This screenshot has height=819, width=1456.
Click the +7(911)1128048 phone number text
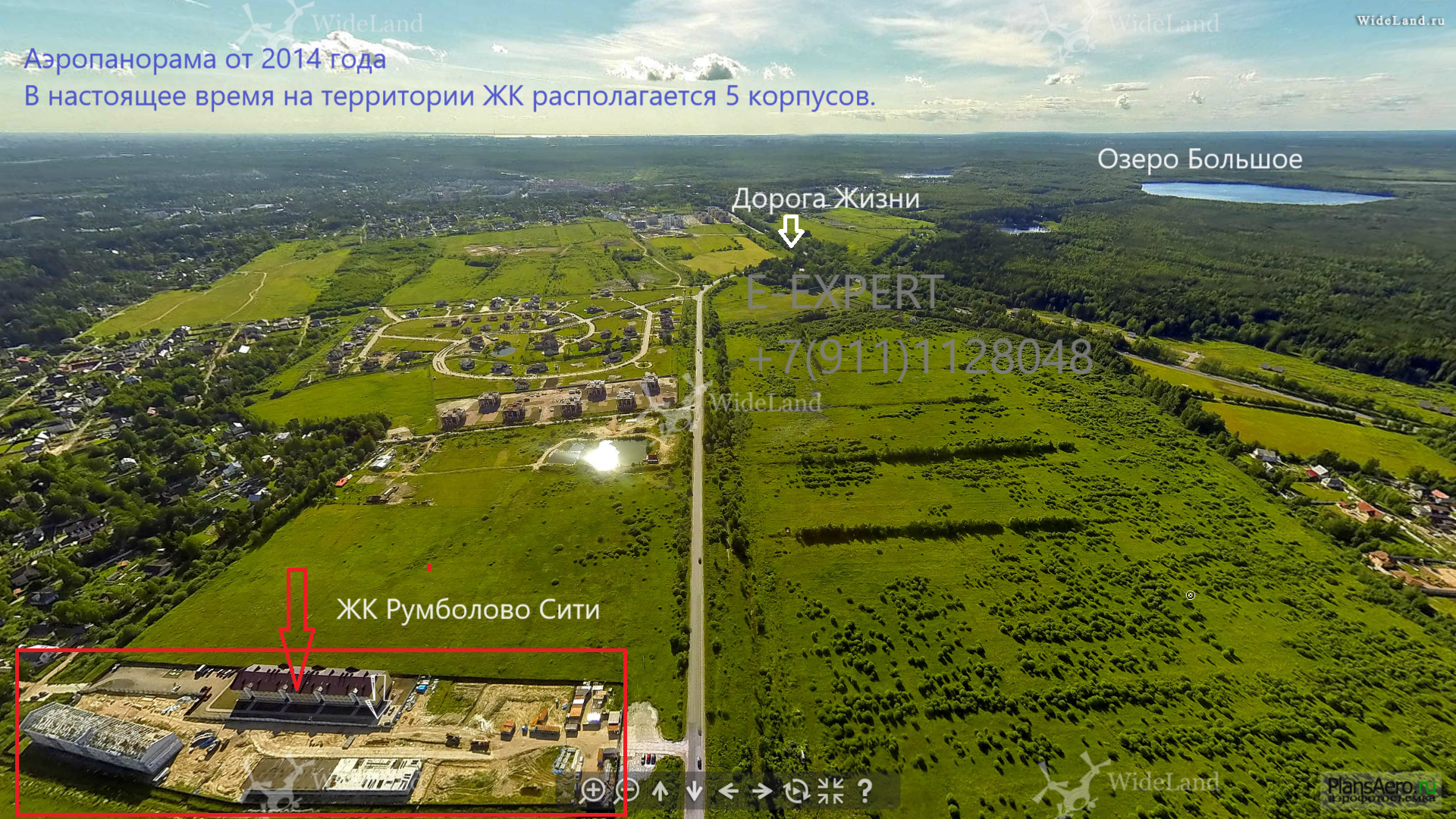click(x=921, y=356)
